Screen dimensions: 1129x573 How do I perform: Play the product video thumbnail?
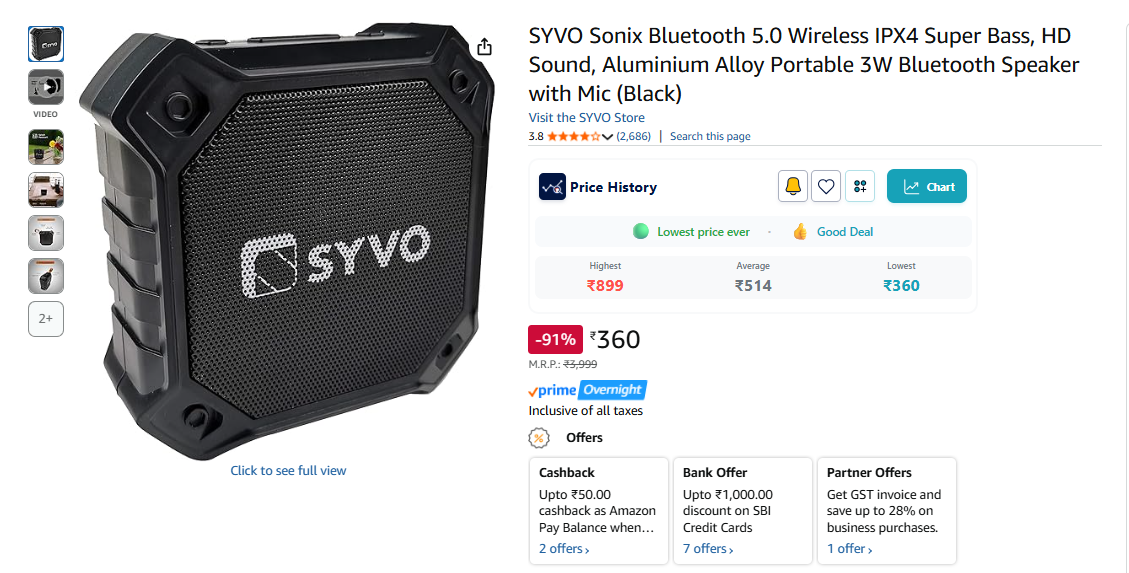point(46,87)
